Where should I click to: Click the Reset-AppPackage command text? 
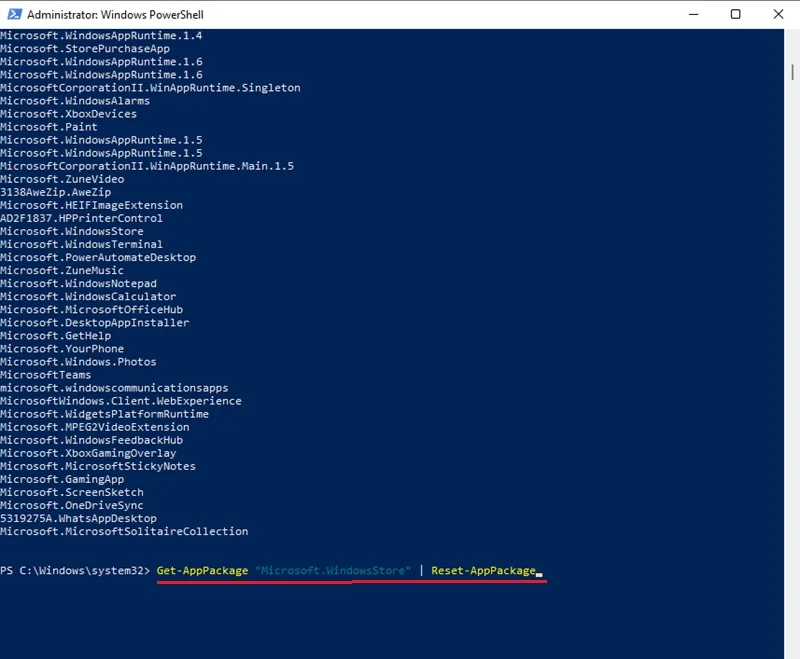484,570
